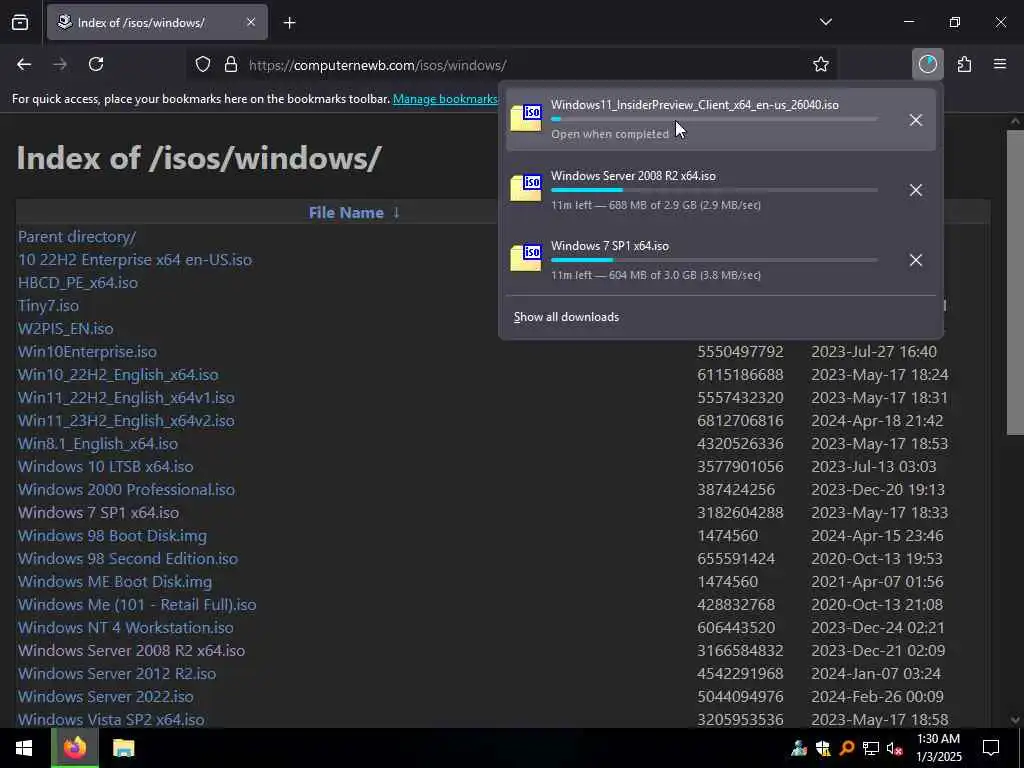The width and height of the screenshot is (1024, 768).
Task: Click the Firefox taskbar icon
Action: (x=75, y=748)
